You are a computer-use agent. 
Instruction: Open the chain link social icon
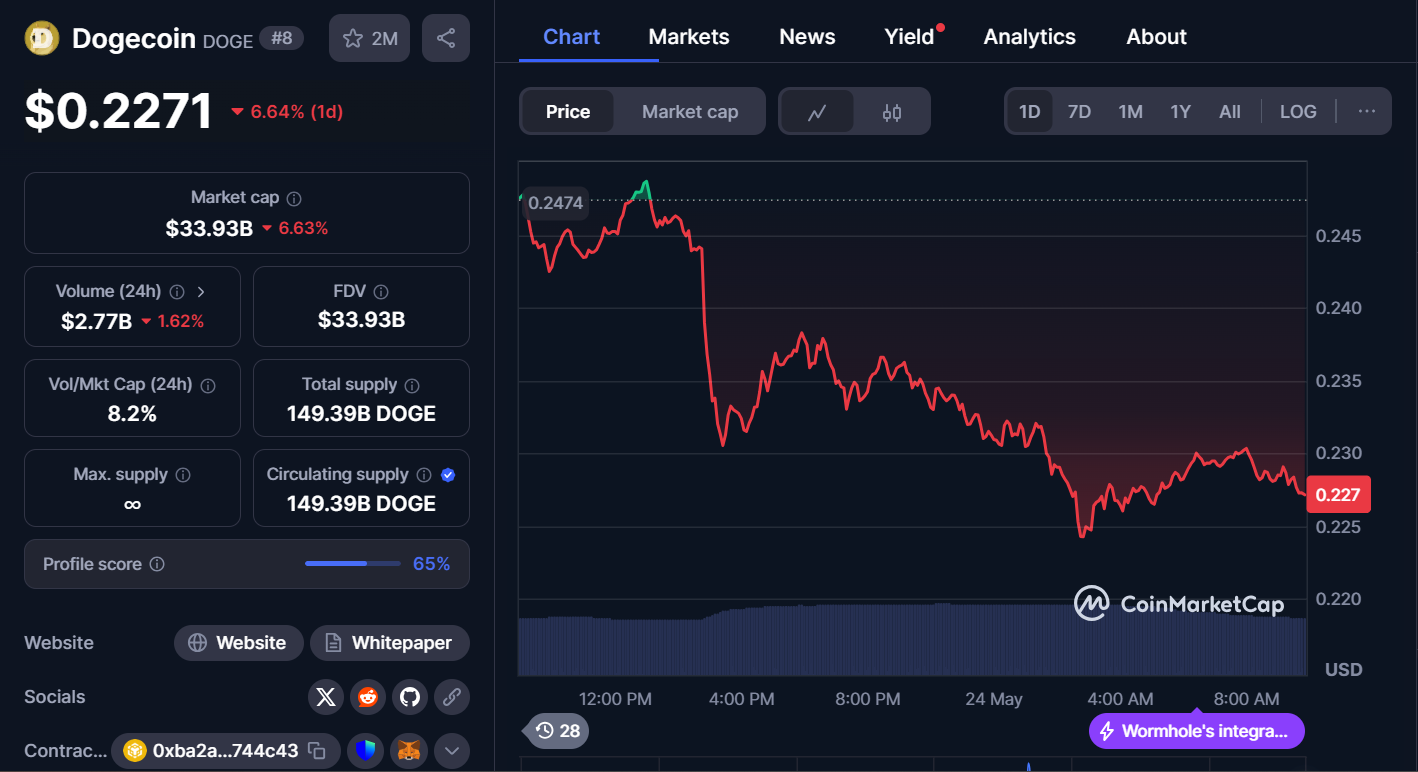click(x=452, y=697)
